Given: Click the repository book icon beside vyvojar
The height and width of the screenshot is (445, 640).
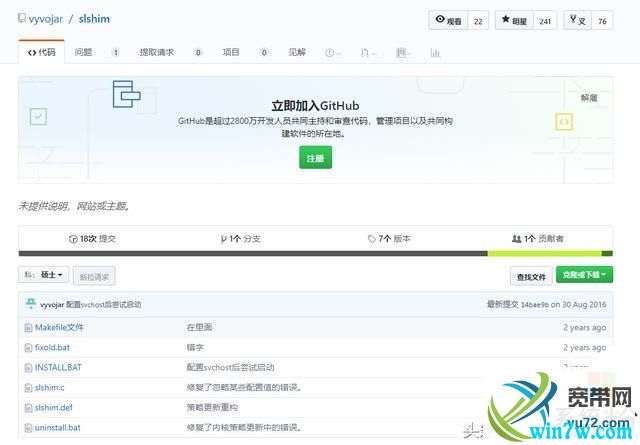Looking at the screenshot, I should click(x=22, y=18).
